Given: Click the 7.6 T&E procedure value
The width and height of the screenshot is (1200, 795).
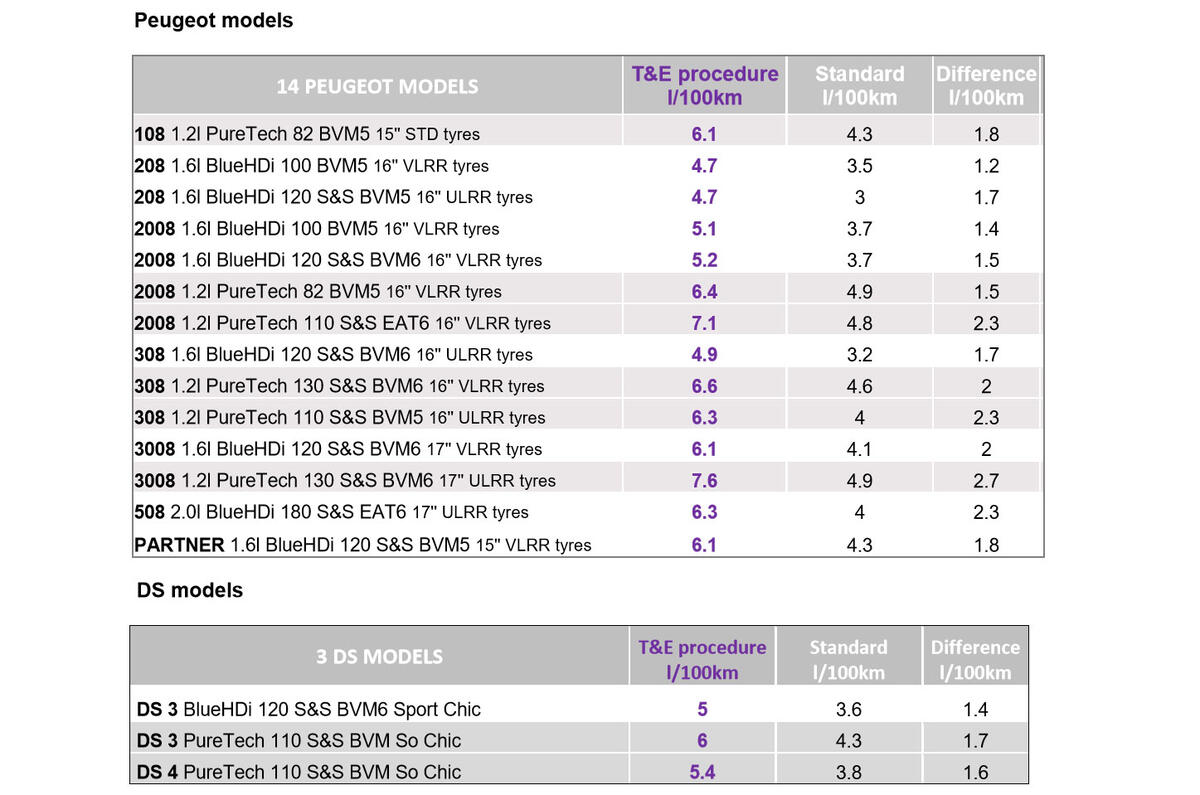Looking at the screenshot, I should [704, 481].
